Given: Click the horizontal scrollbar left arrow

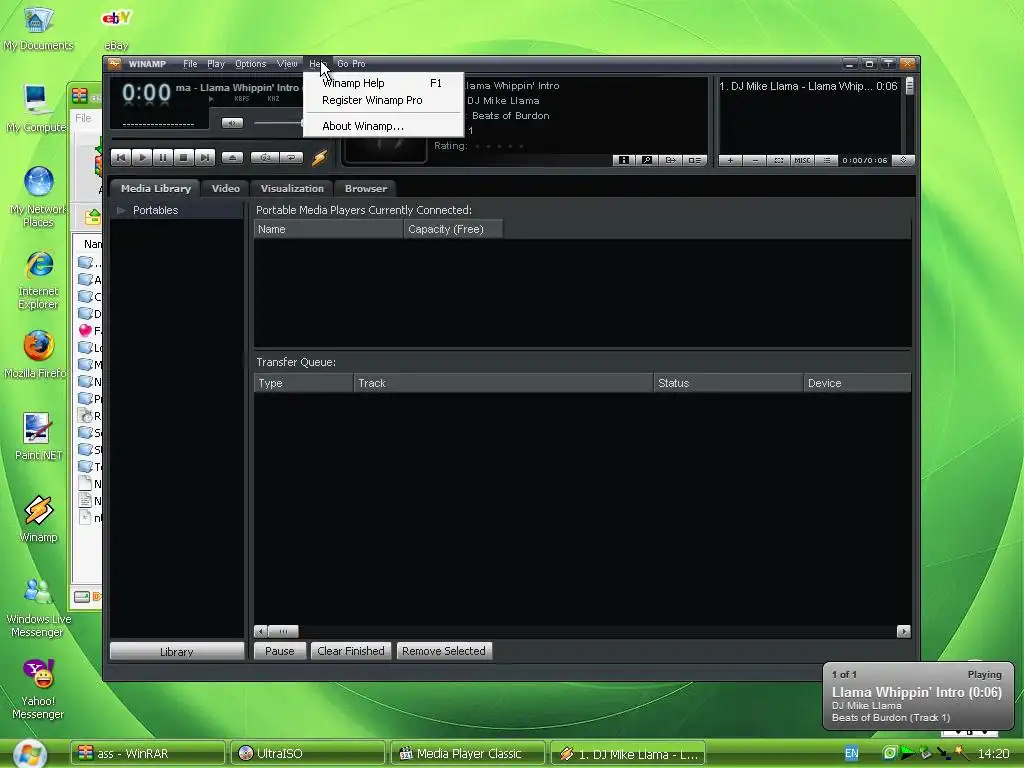Looking at the screenshot, I should point(261,632).
